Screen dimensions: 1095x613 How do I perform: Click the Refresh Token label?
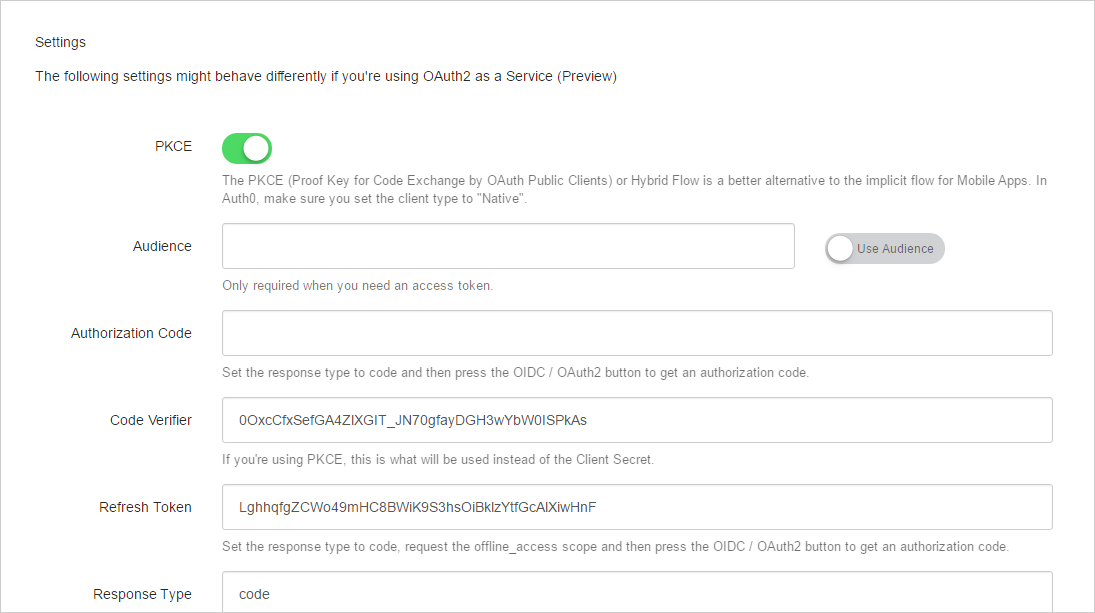point(145,507)
